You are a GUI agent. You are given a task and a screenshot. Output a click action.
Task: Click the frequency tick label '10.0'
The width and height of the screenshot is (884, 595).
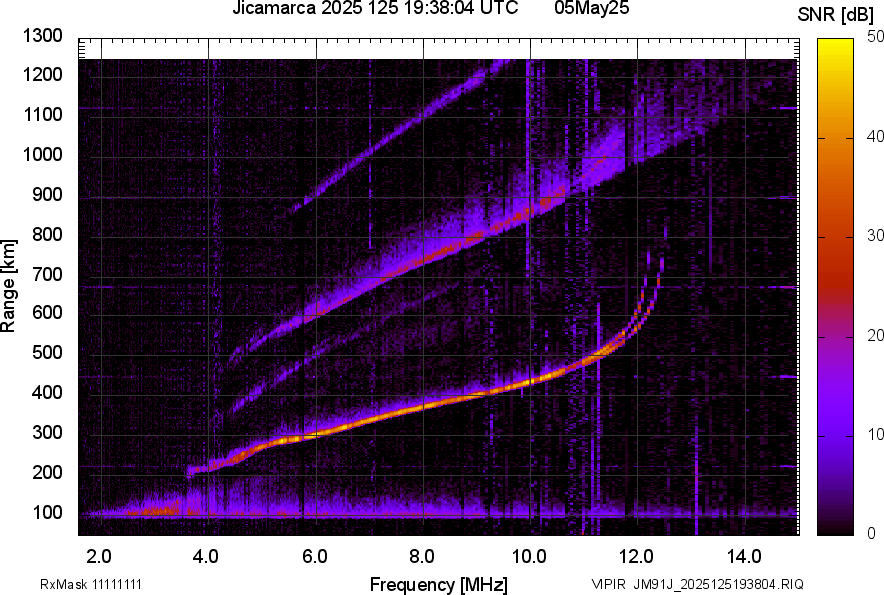click(x=529, y=556)
